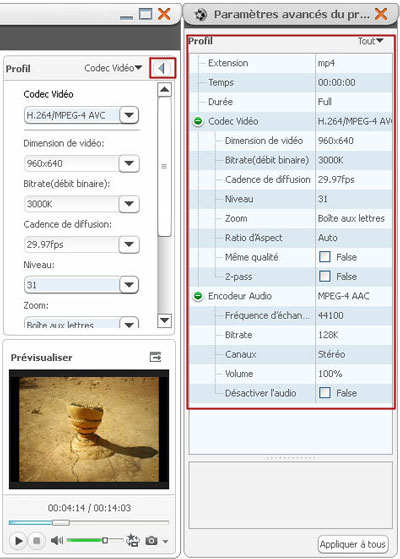400x559 pixels.
Task: Mute the preview volume speaker icon
Action: pyautogui.click(x=56, y=540)
